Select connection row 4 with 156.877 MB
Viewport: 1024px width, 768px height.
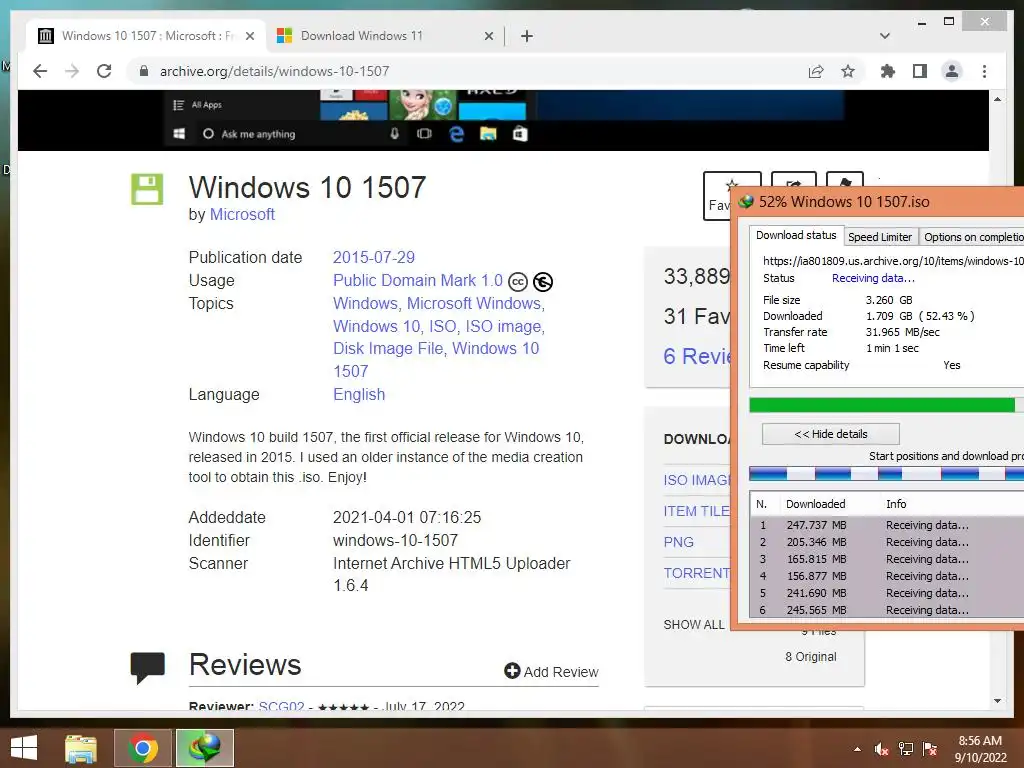(x=886, y=576)
